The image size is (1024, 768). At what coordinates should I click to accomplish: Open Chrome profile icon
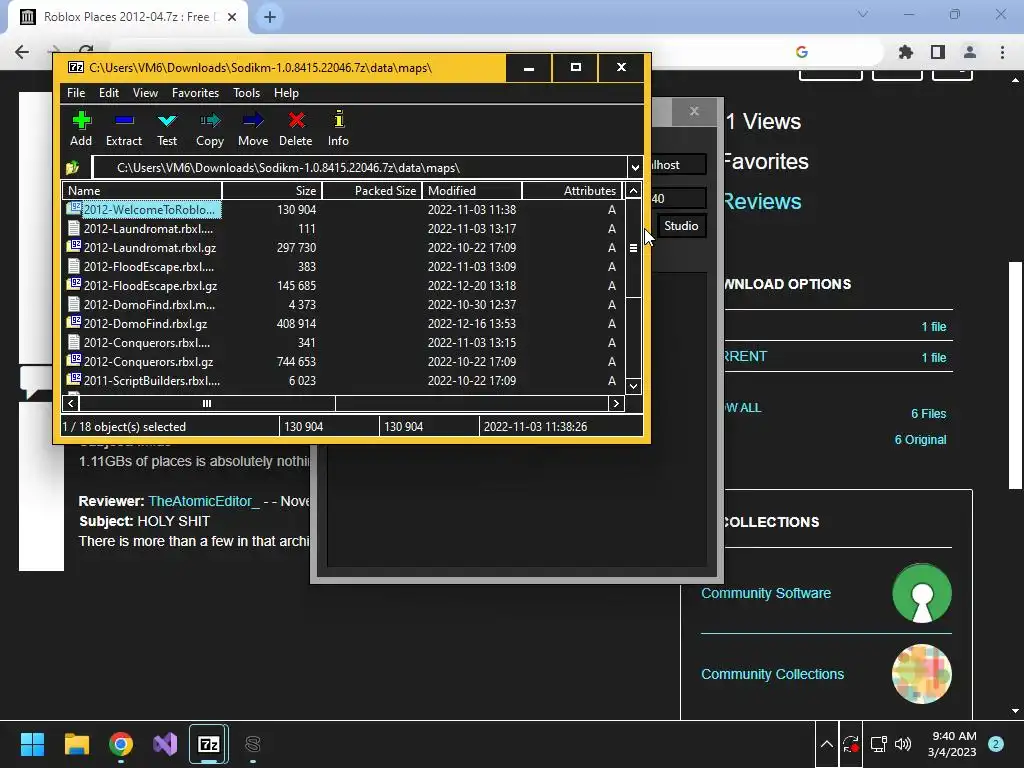970,52
